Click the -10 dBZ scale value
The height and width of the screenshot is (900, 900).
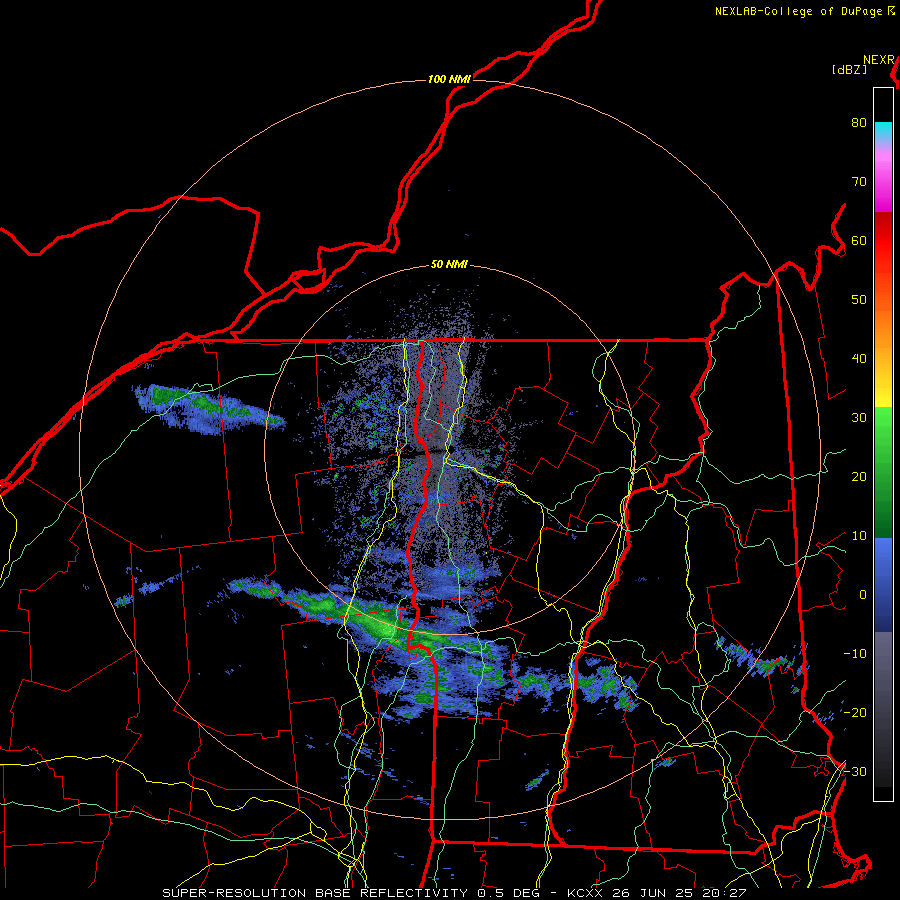[855, 654]
